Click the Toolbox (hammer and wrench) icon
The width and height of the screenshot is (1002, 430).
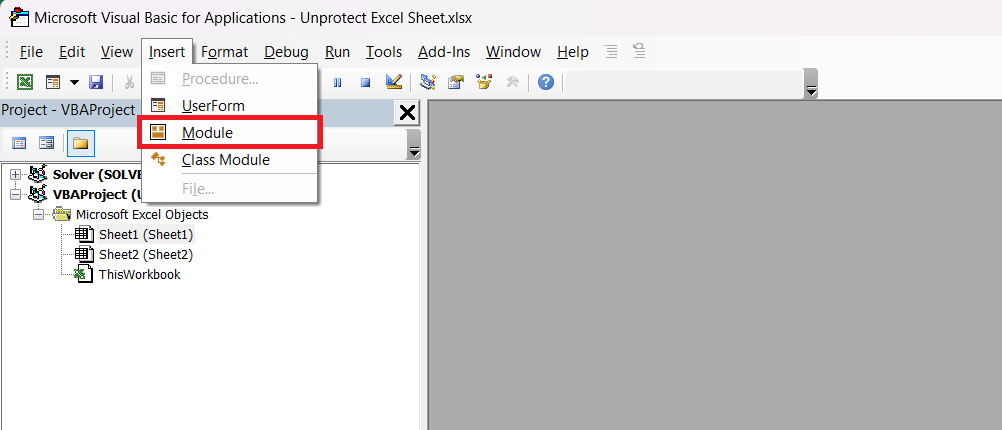(x=513, y=82)
